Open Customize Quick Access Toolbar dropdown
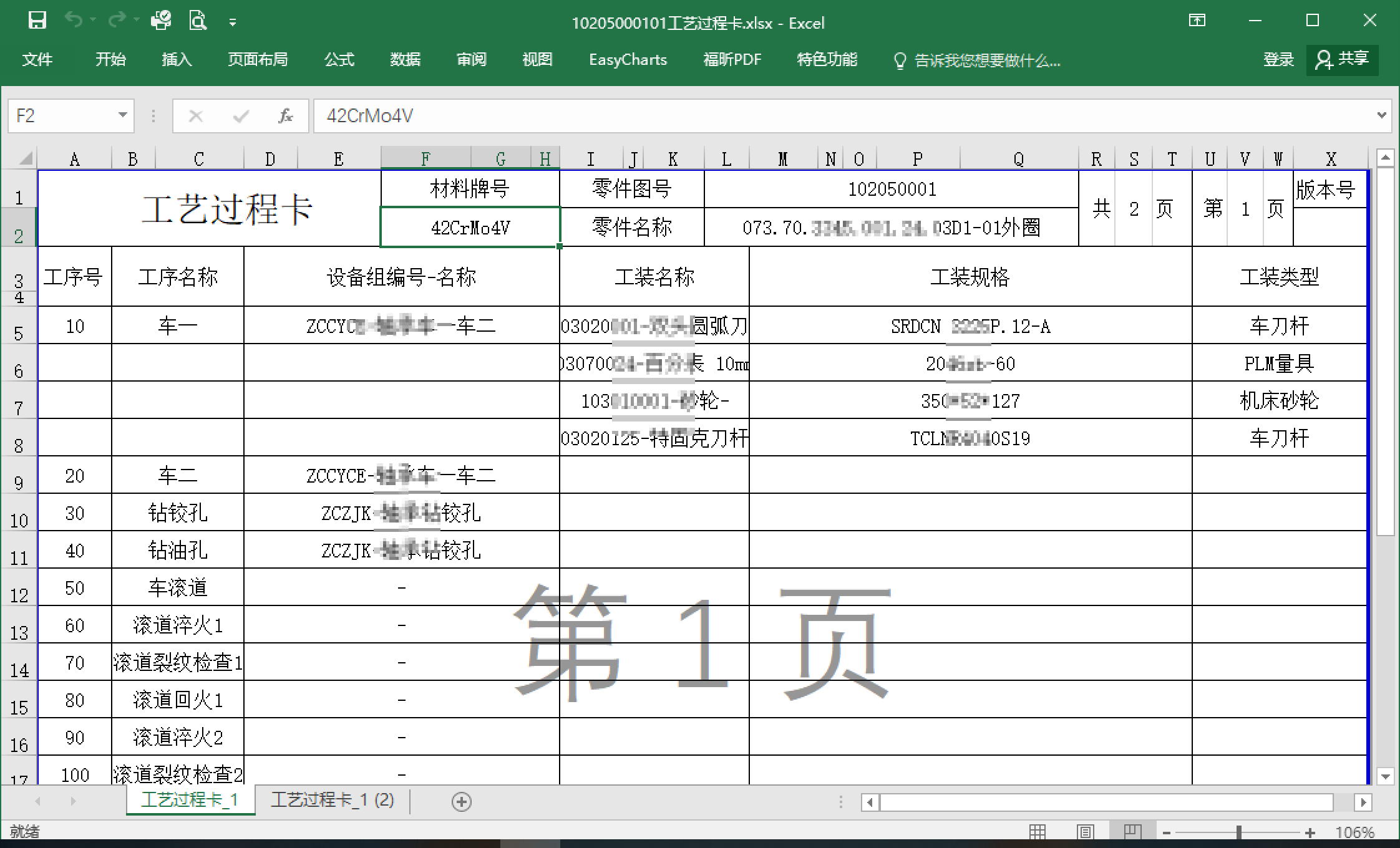Viewport: 1400px width, 848px height. point(233,23)
